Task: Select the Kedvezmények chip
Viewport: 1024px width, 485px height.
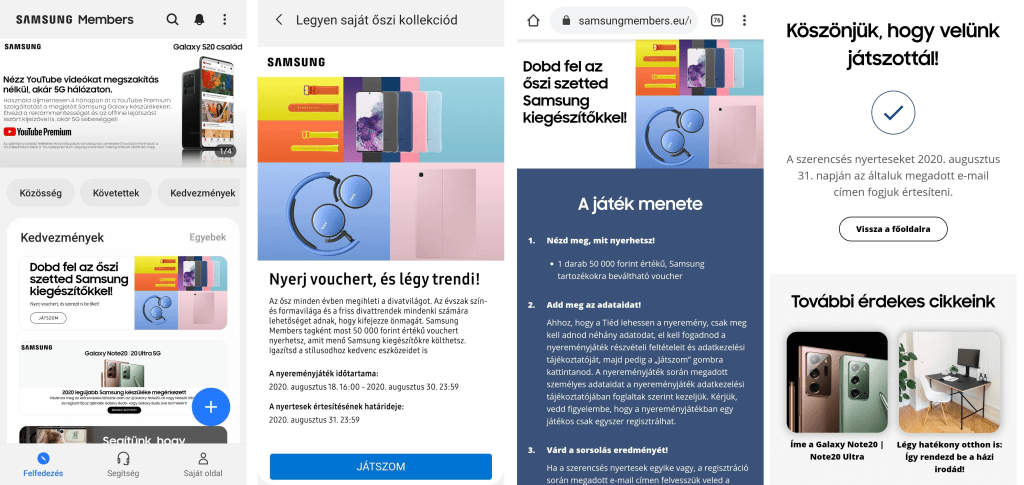Action: pyautogui.click(x=199, y=193)
